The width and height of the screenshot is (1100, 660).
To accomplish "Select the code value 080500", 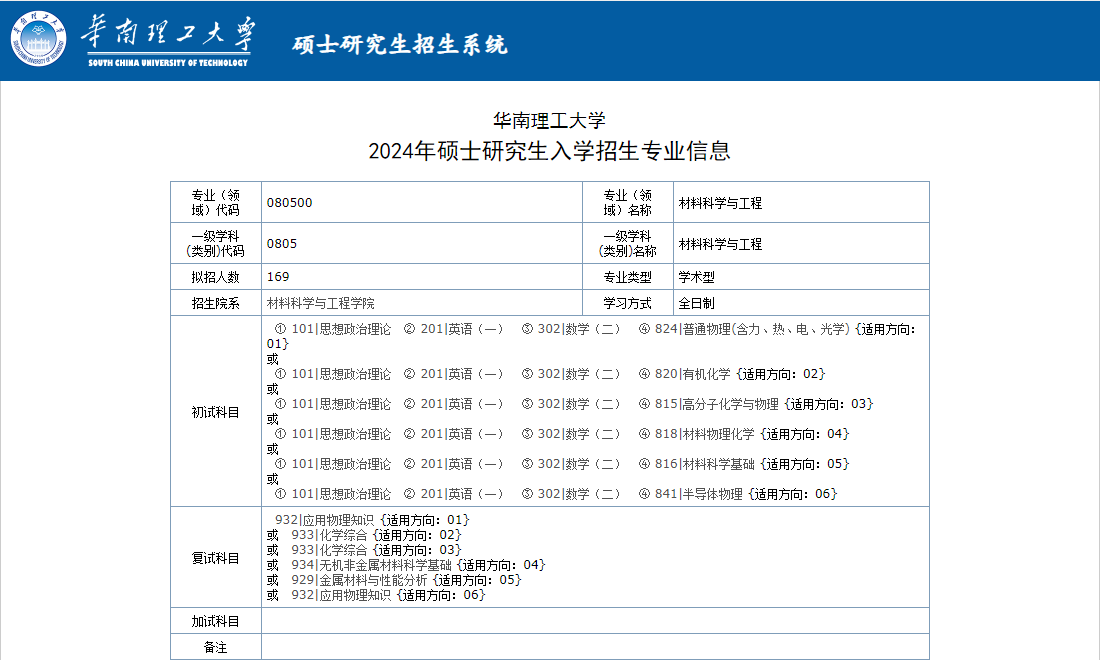I will point(289,203).
